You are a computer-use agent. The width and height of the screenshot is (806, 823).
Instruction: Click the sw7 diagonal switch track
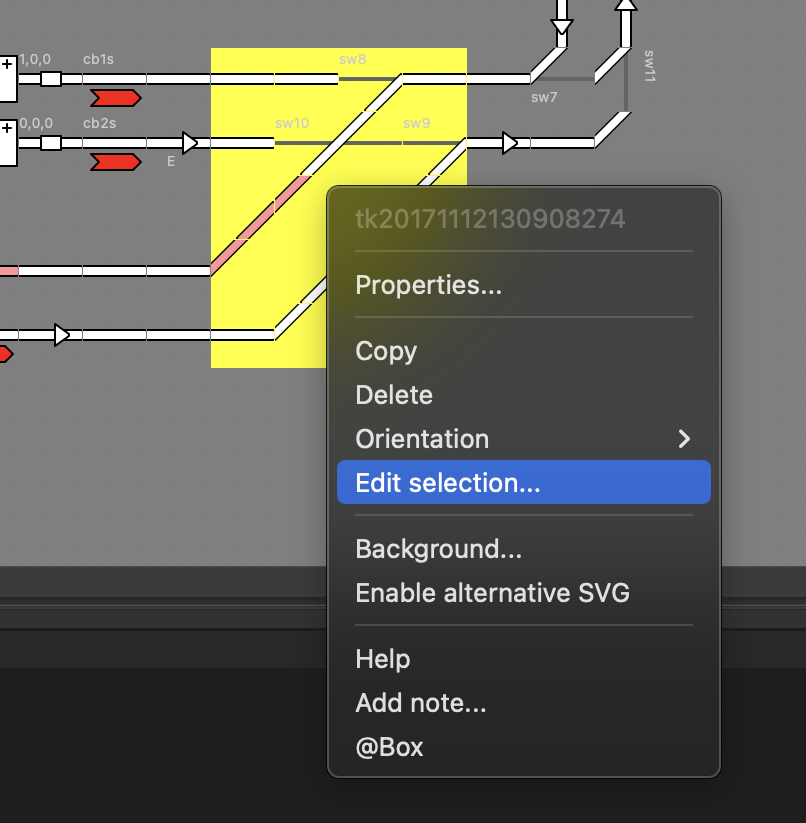click(547, 64)
